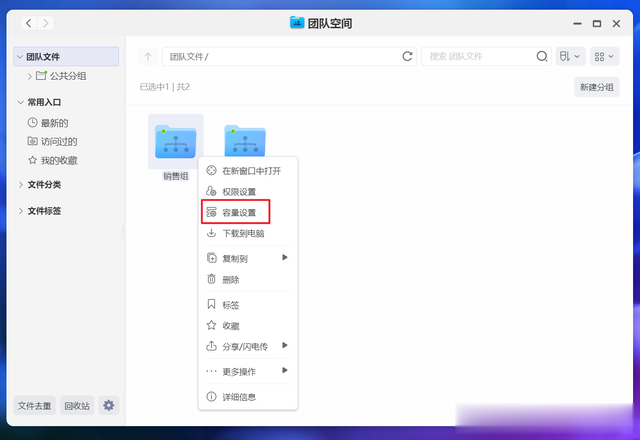
Task: Open the sort options dropdown
Action: [570, 56]
